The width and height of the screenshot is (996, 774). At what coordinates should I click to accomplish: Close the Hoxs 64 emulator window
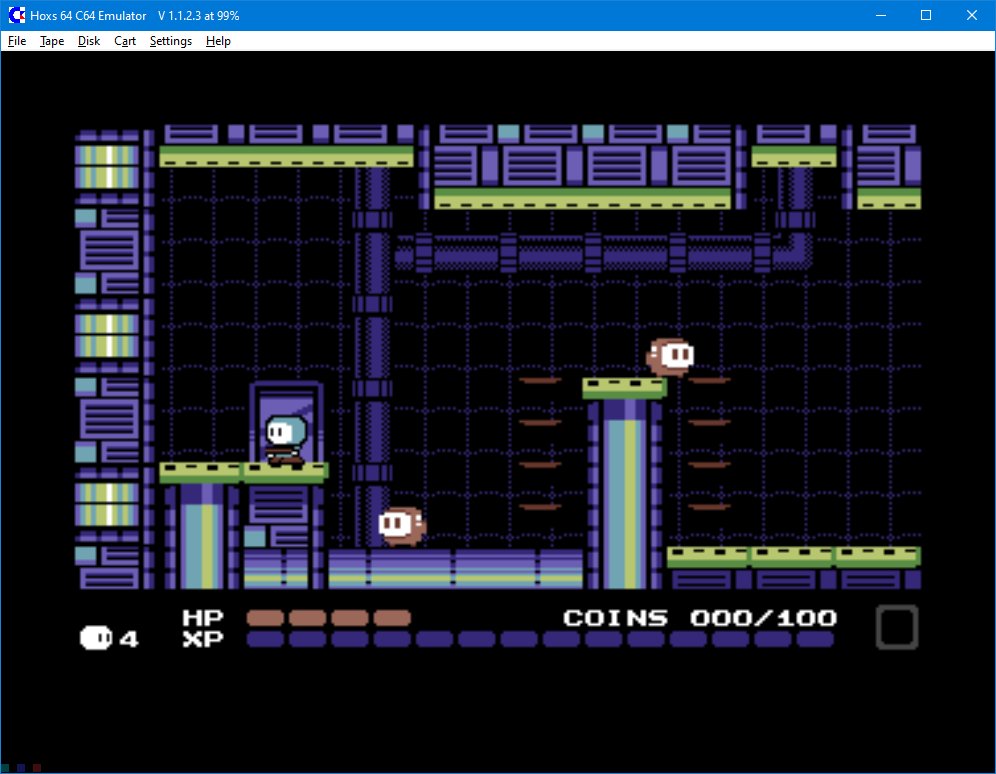click(972, 15)
